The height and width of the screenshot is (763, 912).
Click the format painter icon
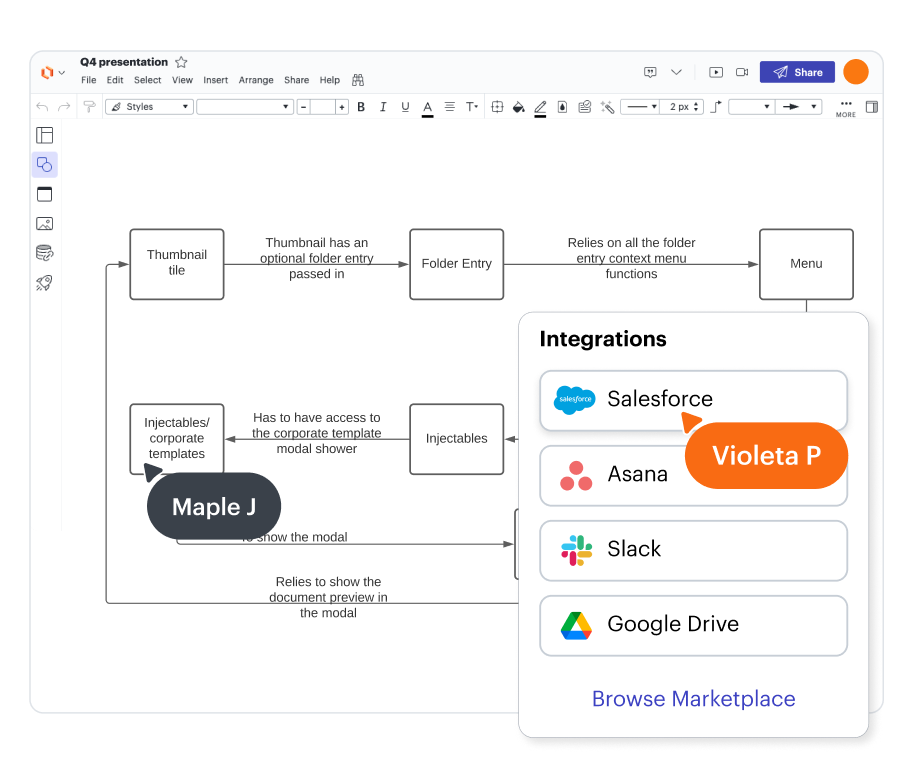89,107
